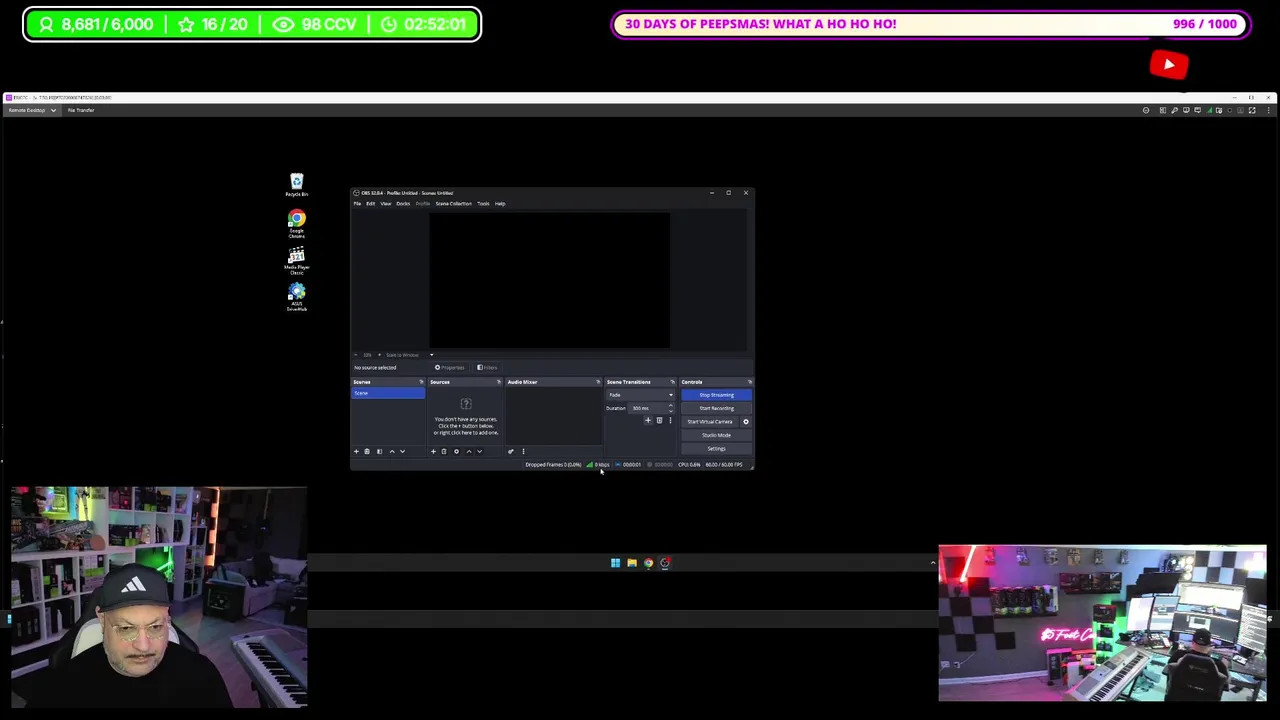Viewport: 1280px width, 720px height.
Task: Select Media Player Classic desktop icon
Action: pyautogui.click(x=296, y=260)
